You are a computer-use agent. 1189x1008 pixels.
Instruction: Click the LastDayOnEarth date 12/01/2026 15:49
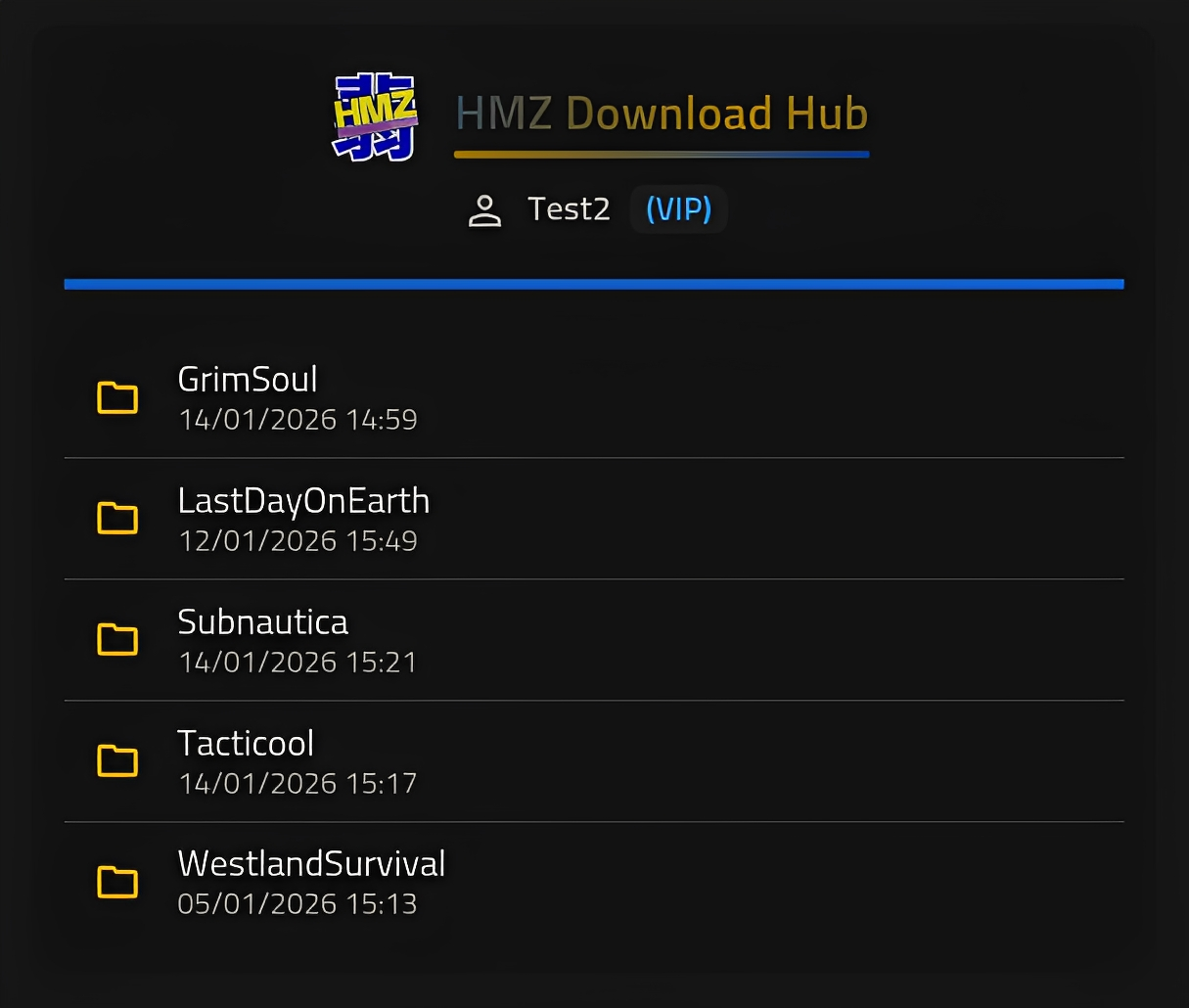(x=297, y=541)
